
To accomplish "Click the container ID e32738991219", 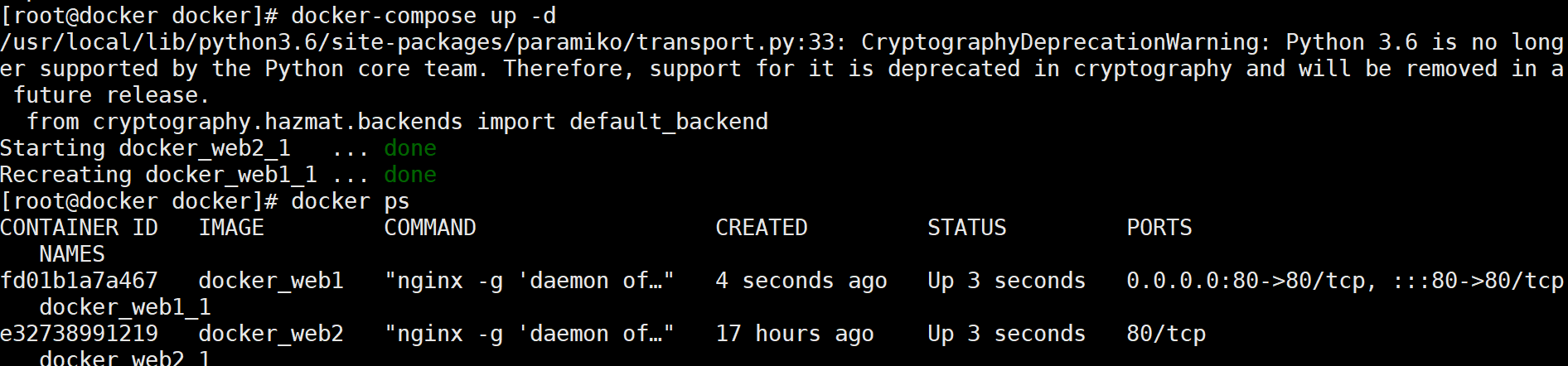I will (x=79, y=334).
